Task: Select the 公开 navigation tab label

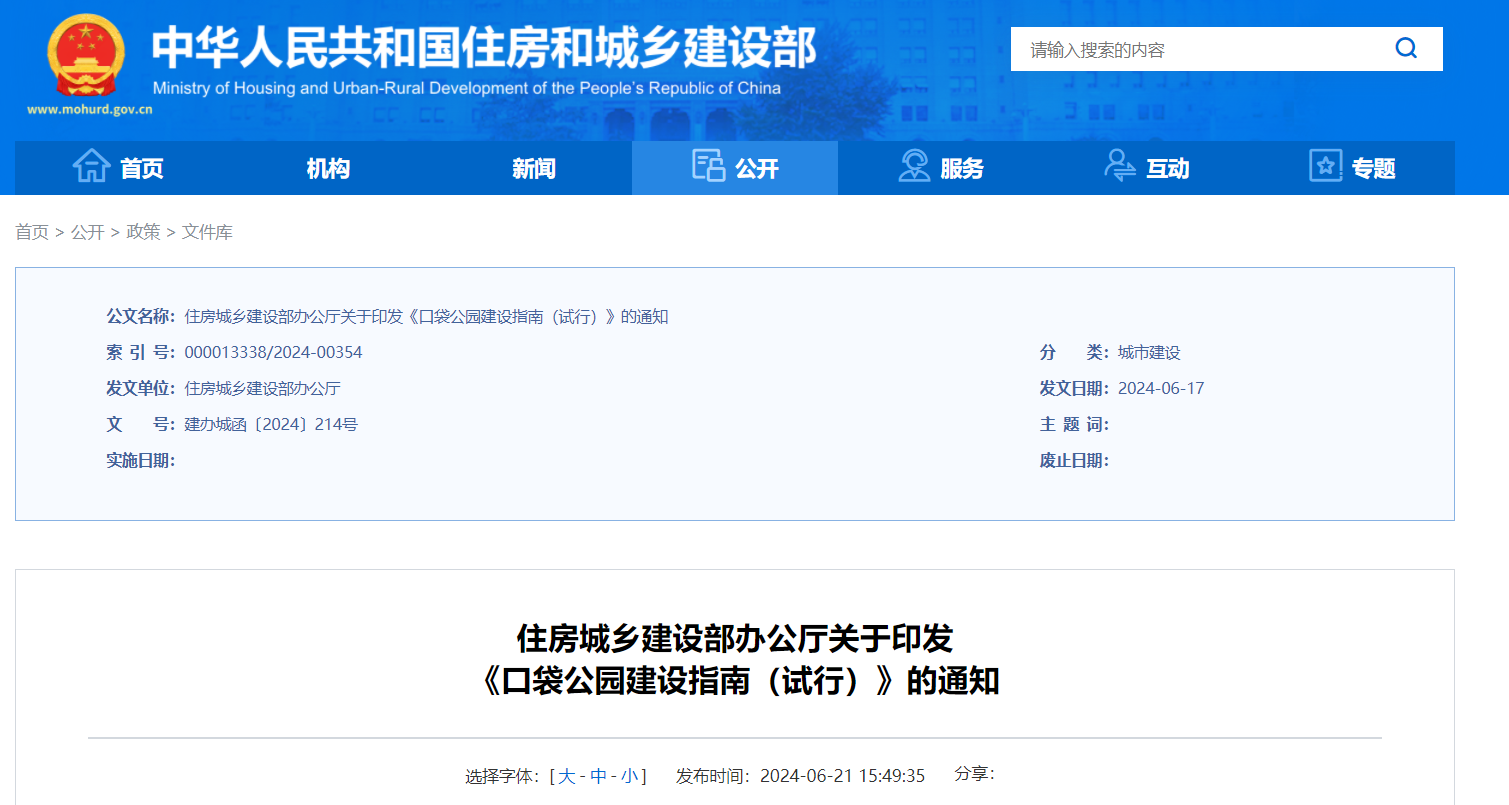Action: click(x=757, y=169)
